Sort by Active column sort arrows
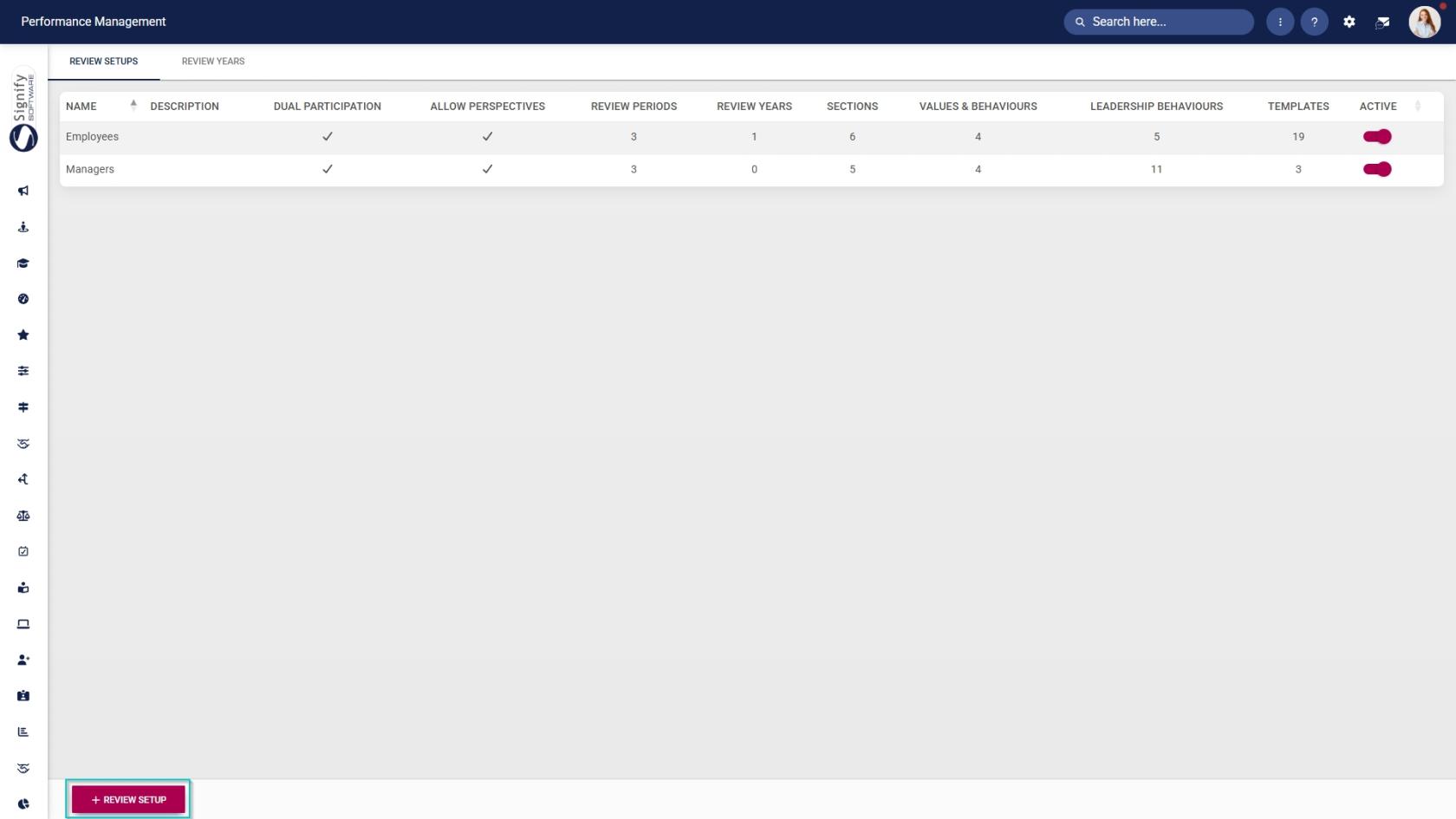 click(1418, 106)
